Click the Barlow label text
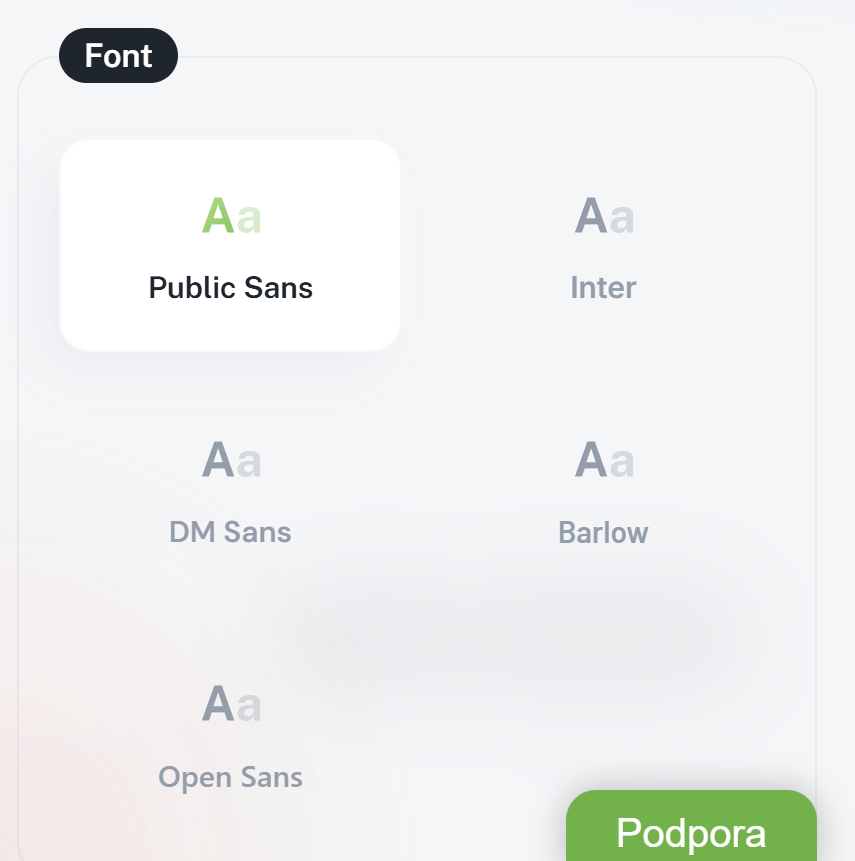This screenshot has width=855, height=861. click(603, 532)
